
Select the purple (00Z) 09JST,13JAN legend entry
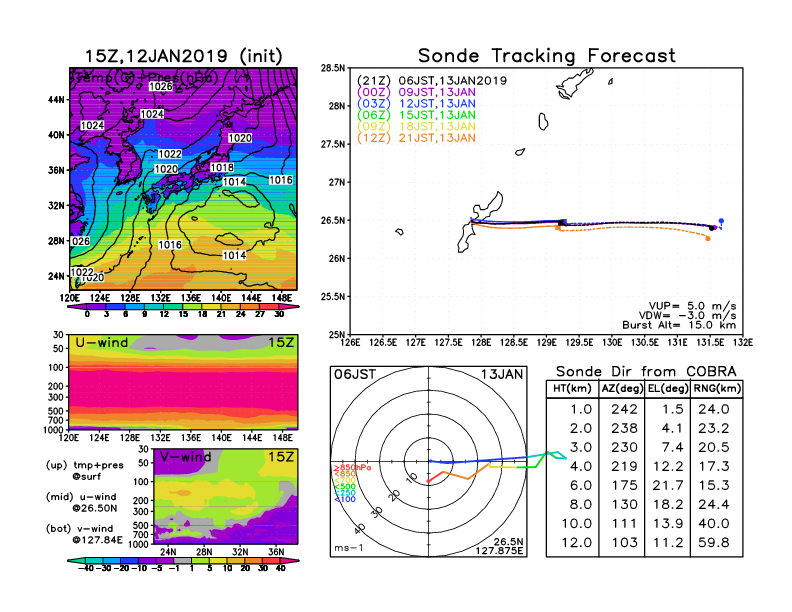tap(416, 92)
